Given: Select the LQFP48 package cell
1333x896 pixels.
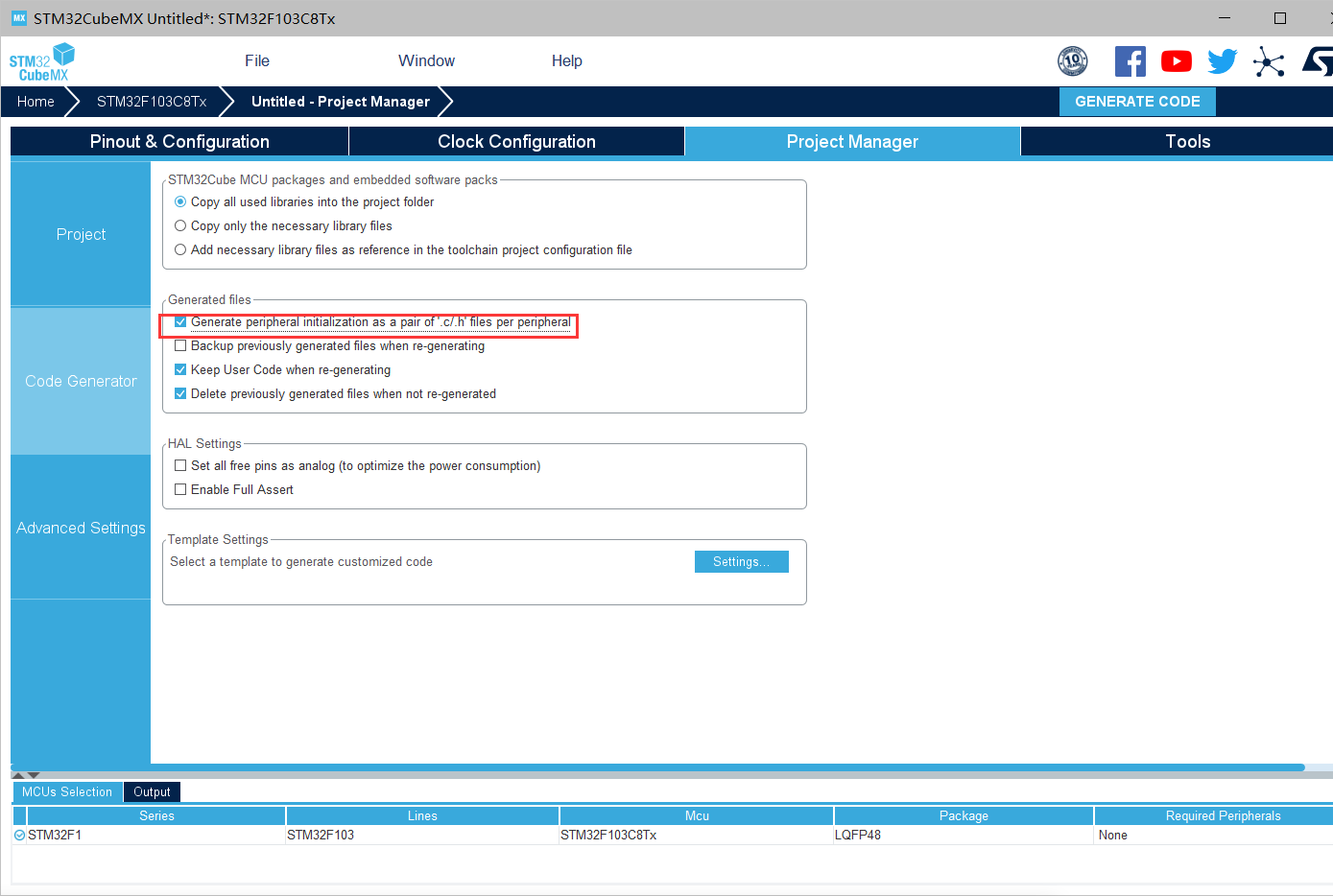Looking at the screenshot, I should point(964,836).
